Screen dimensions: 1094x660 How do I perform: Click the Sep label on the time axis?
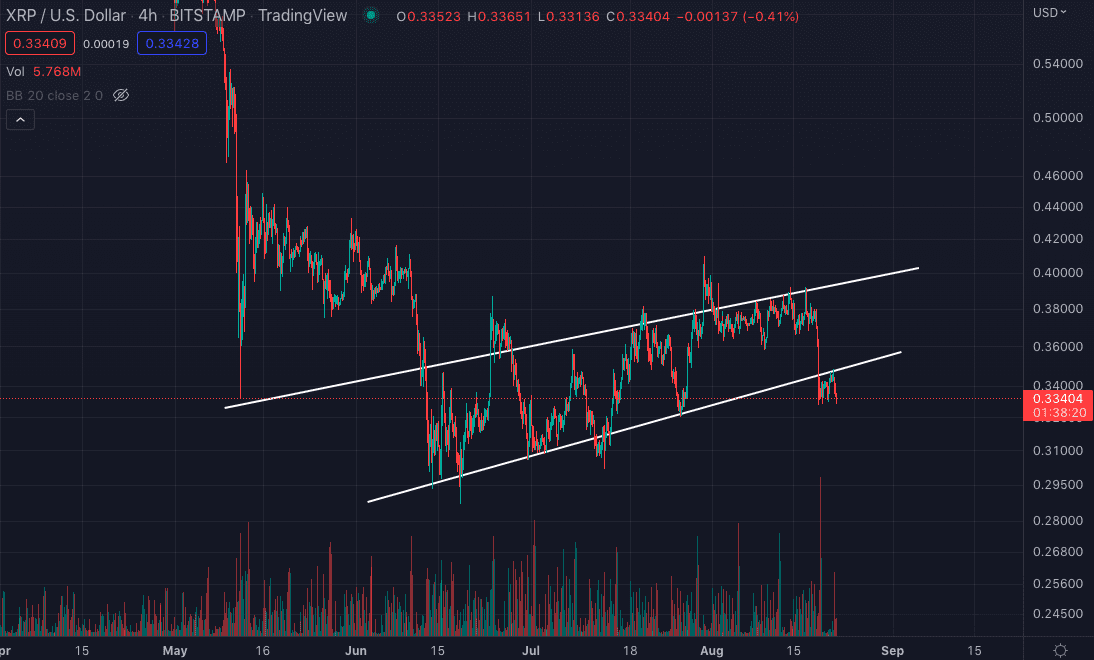[x=892, y=651]
